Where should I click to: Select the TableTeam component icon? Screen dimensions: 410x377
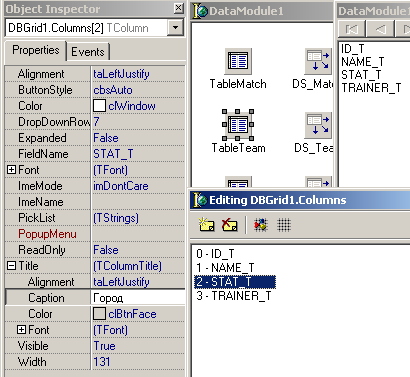pos(238,125)
